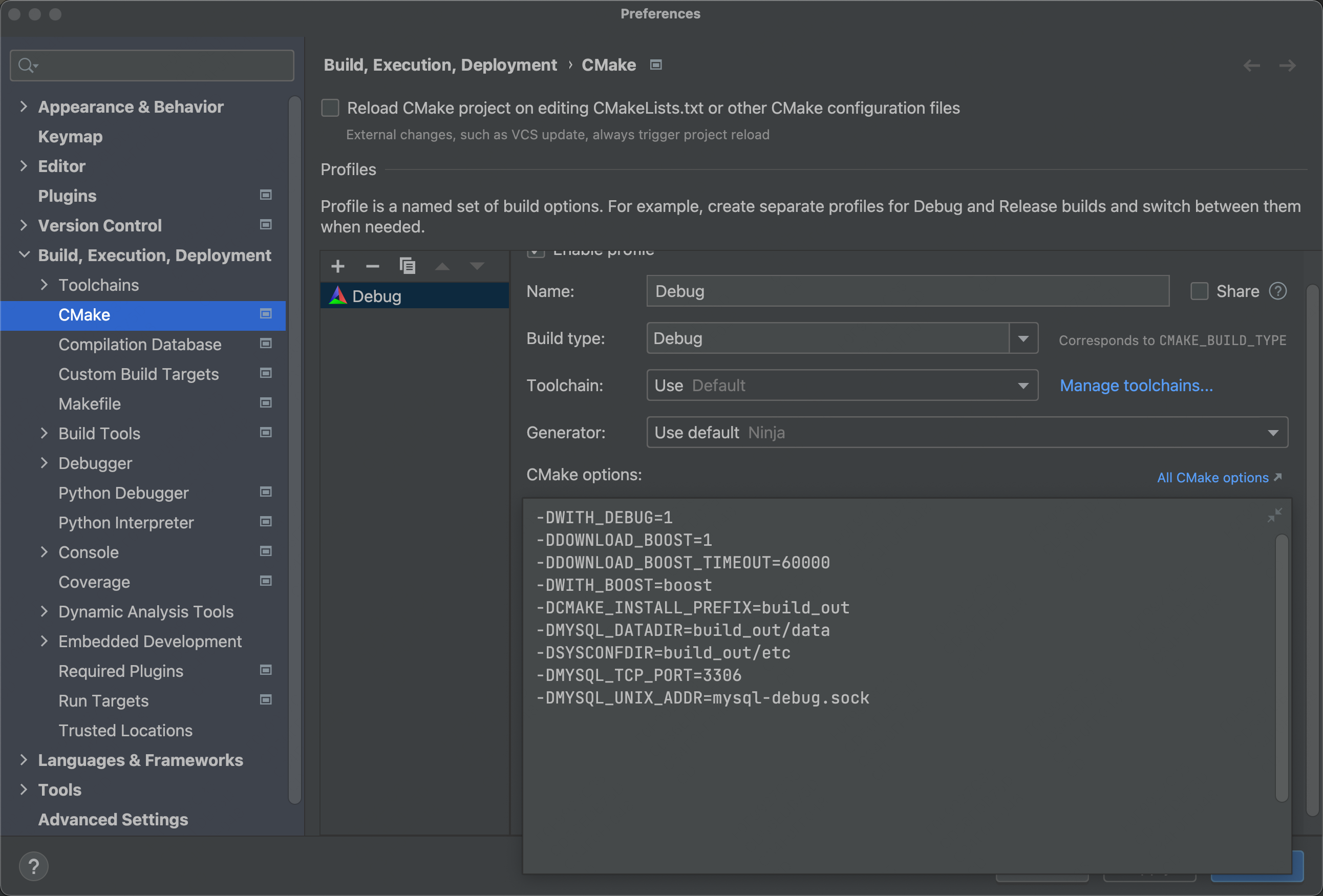Click the search magnifier icon
The width and height of the screenshot is (1323, 896).
pyautogui.click(x=26, y=66)
